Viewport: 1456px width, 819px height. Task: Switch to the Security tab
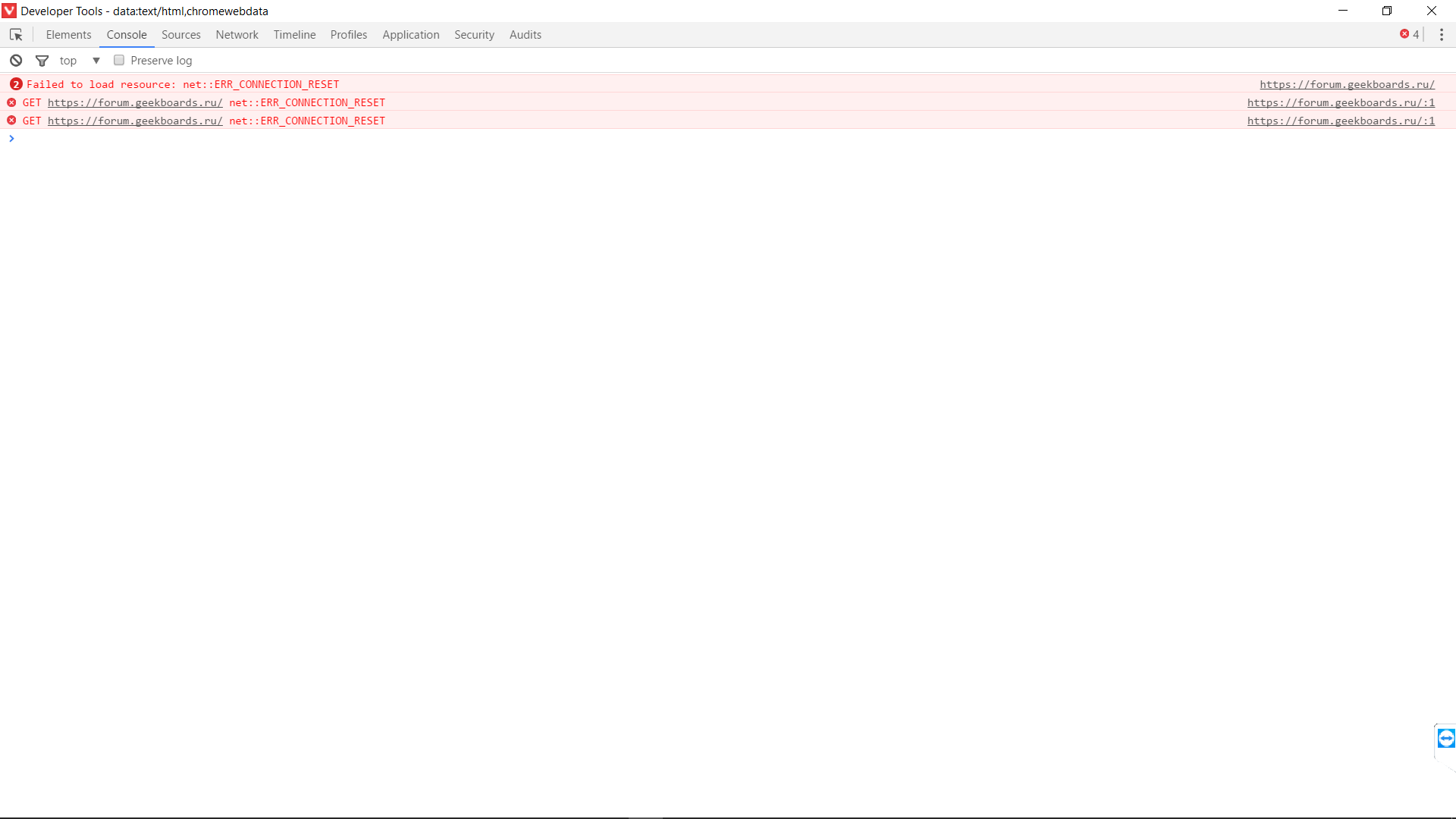click(474, 35)
